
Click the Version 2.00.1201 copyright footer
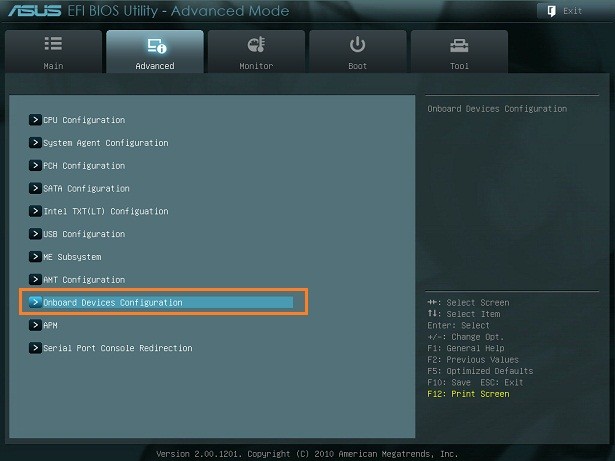[x=307, y=454]
